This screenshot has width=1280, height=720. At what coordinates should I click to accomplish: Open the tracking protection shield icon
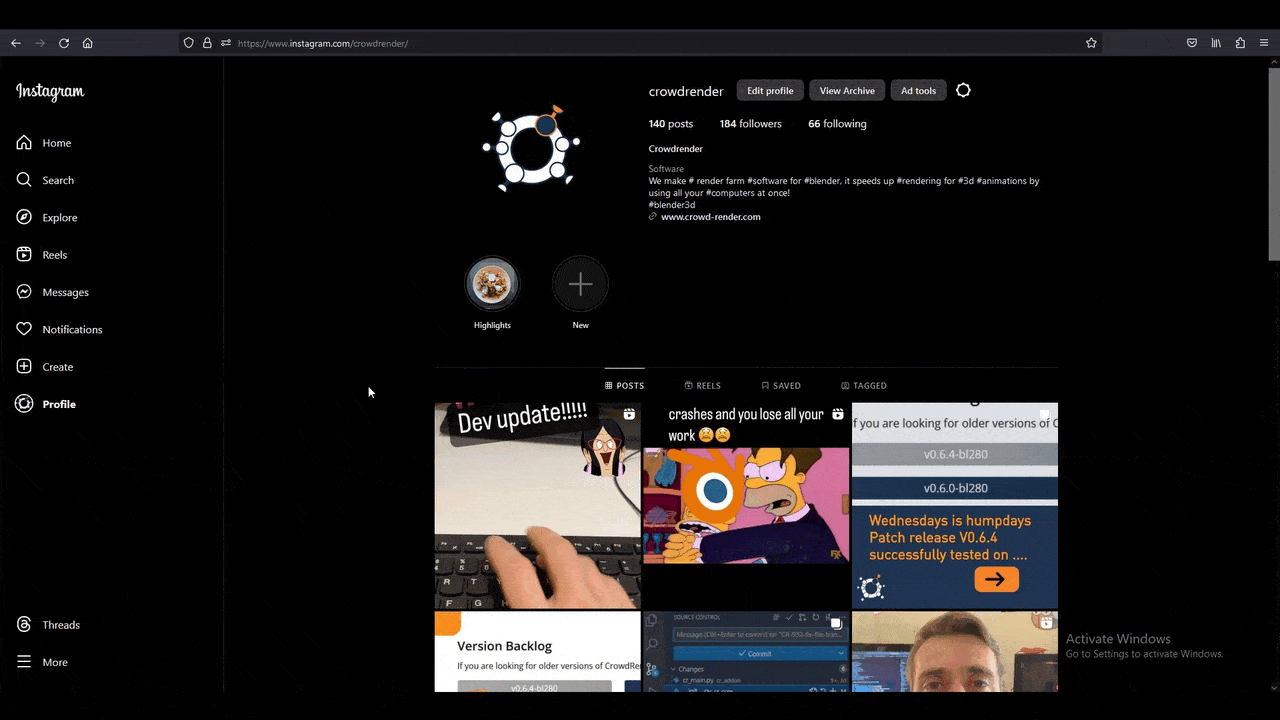(188, 43)
